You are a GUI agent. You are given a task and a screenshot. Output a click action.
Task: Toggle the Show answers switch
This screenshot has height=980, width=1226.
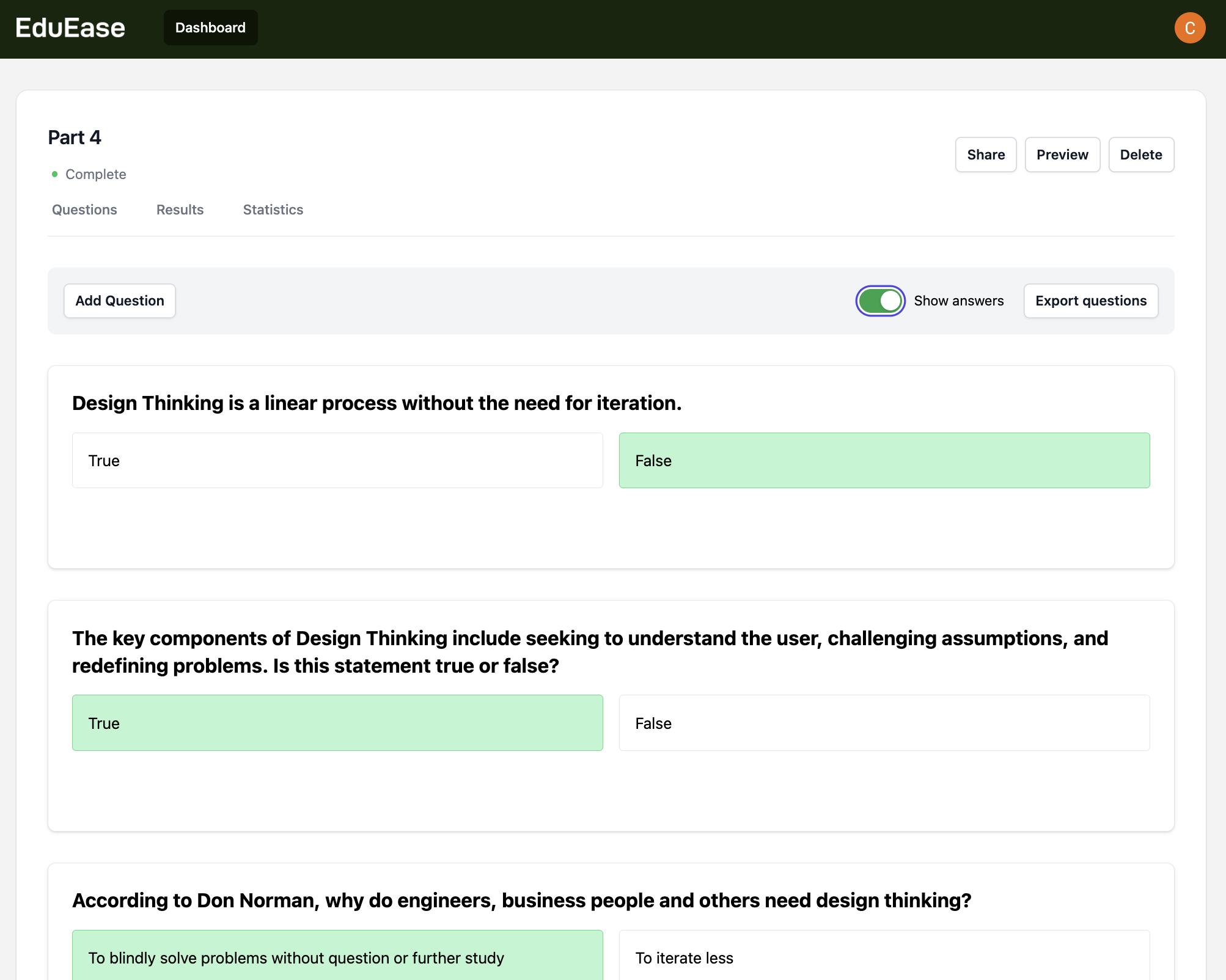tap(880, 301)
